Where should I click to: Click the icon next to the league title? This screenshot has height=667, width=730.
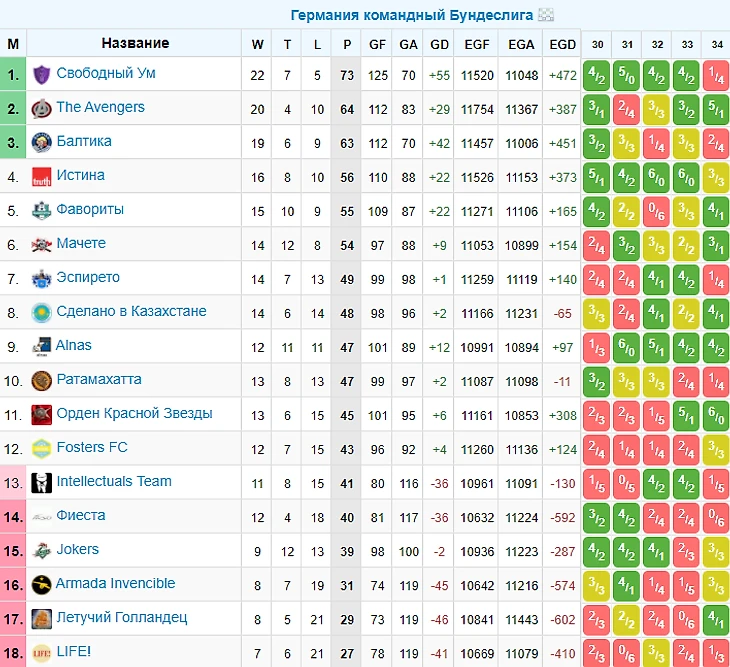(x=546, y=15)
